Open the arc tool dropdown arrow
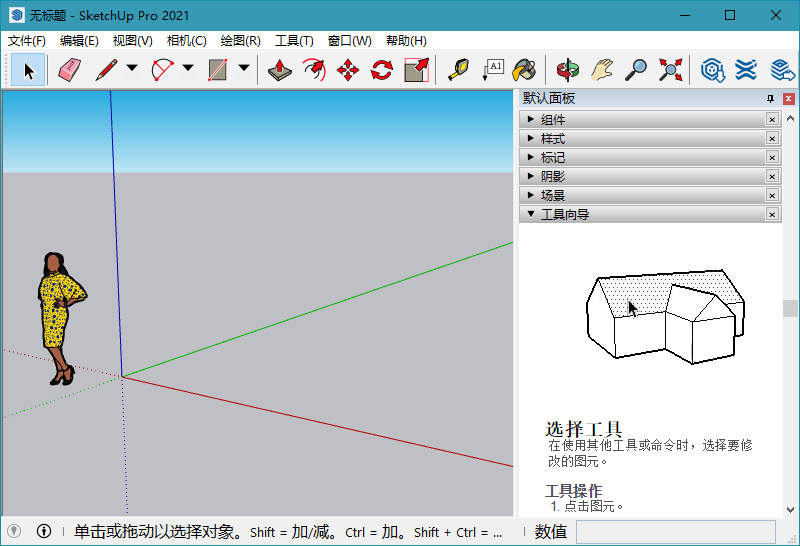The image size is (800, 546). pyautogui.click(x=188, y=69)
